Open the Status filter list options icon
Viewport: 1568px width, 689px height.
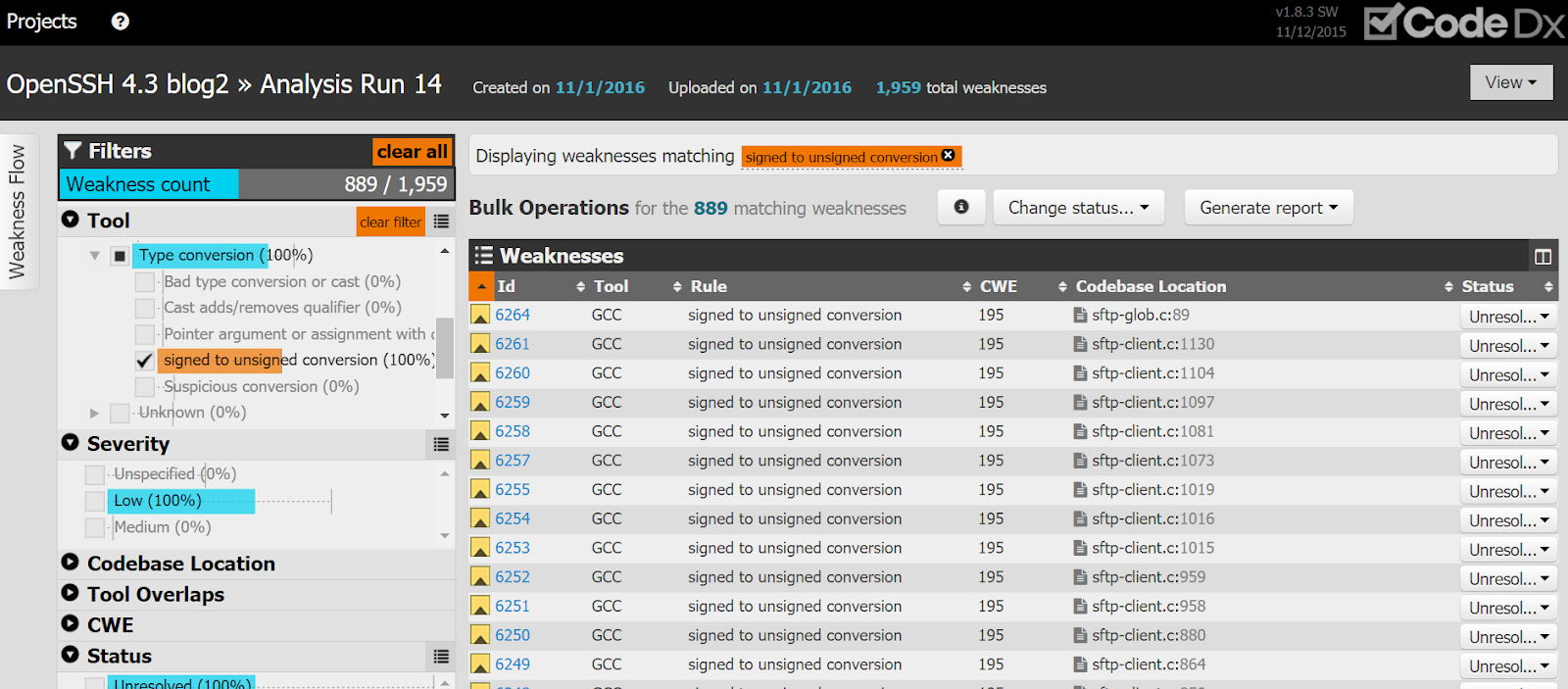[442, 657]
